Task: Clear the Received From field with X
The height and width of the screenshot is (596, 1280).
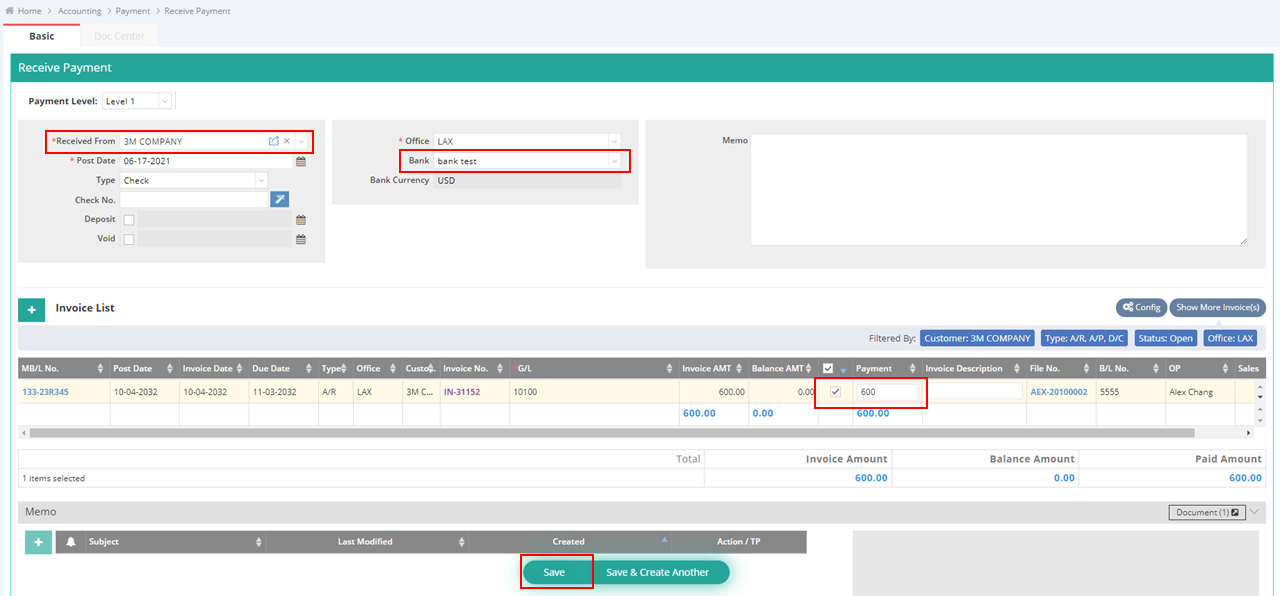Action: click(286, 141)
